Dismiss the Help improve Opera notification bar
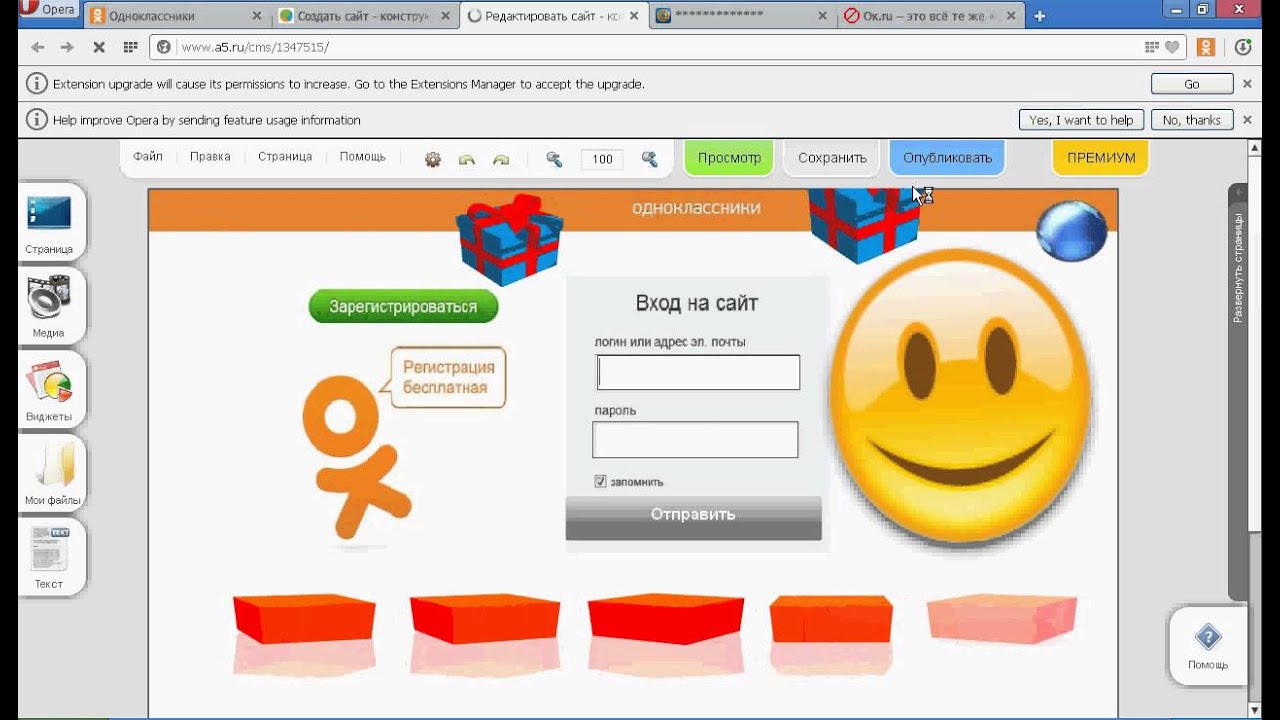Viewport: 1280px width, 720px height. tap(1247, 120)
